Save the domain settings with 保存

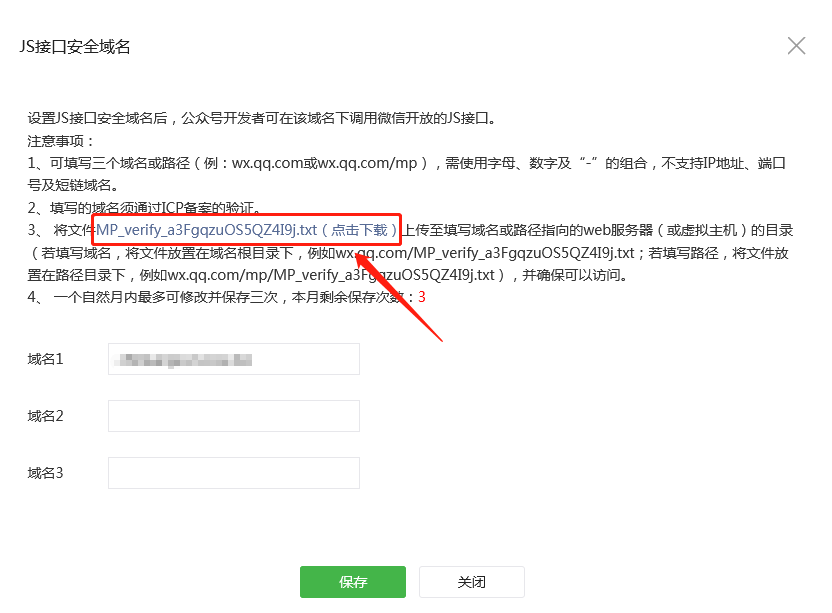353,582
